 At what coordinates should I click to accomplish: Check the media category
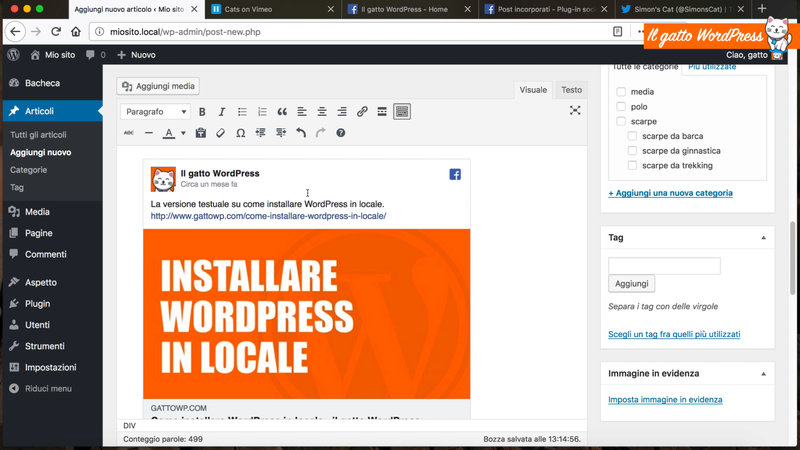point(621,92)
